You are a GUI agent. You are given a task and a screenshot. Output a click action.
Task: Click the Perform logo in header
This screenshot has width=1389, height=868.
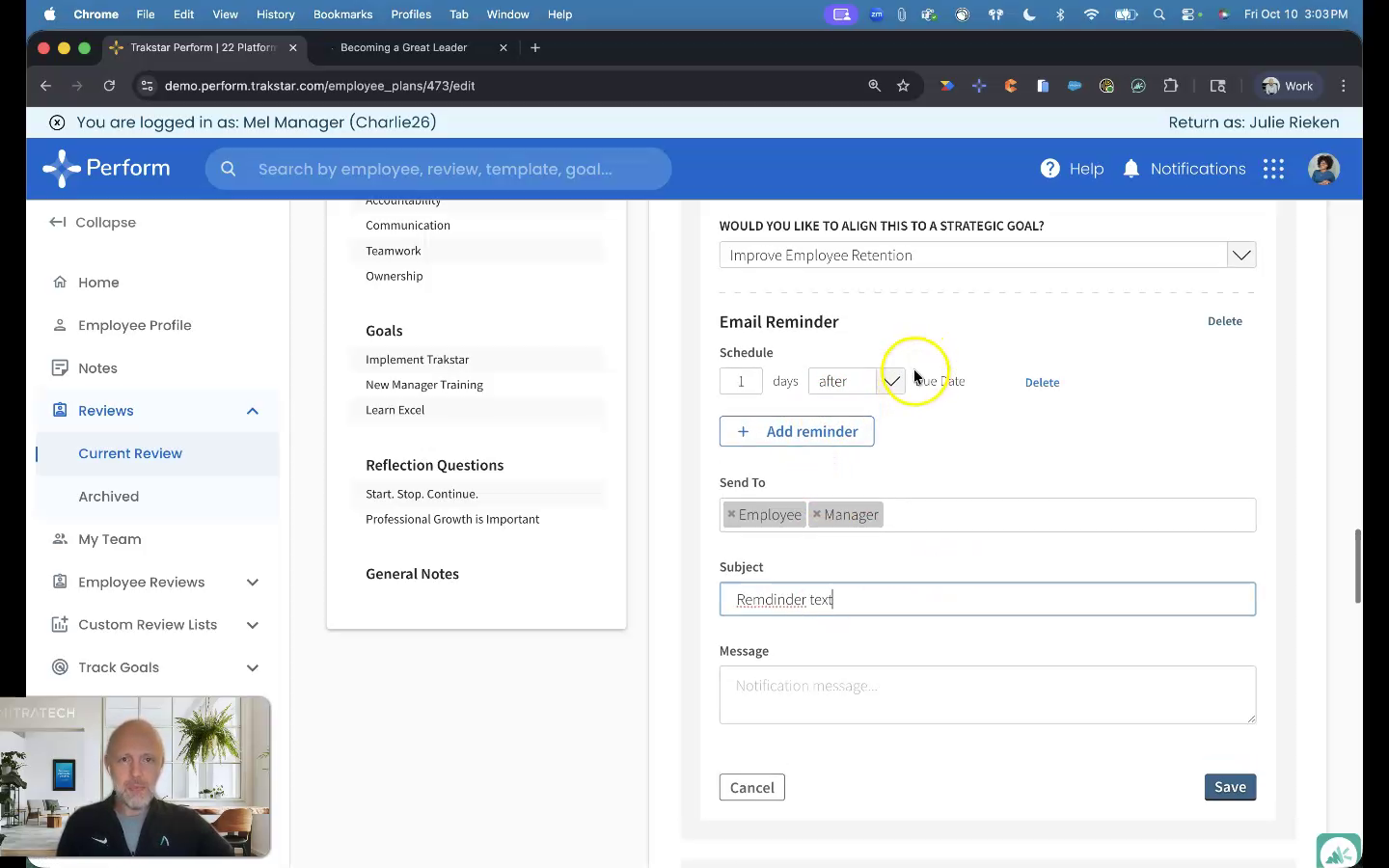pos(107,169)
